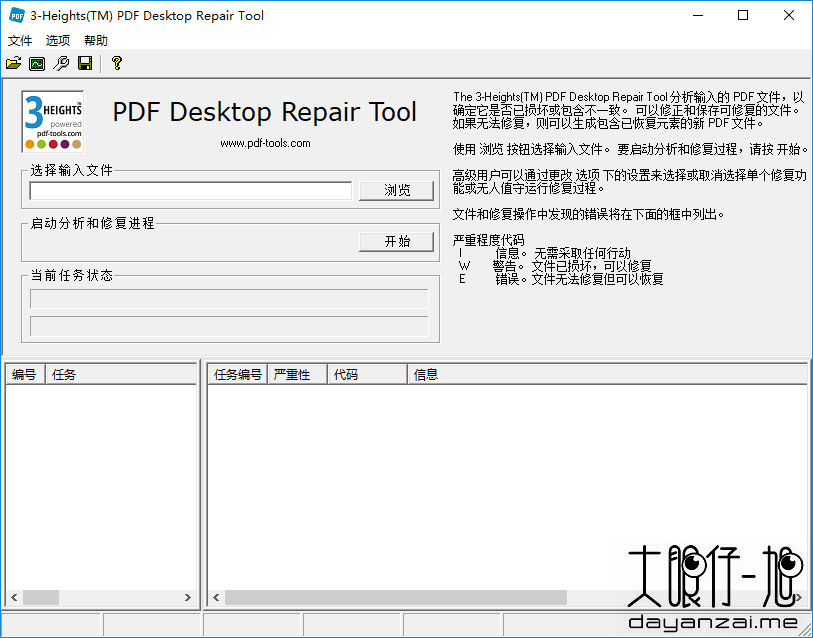
Task: Open the 选项 menu
Action: (58, 40)
